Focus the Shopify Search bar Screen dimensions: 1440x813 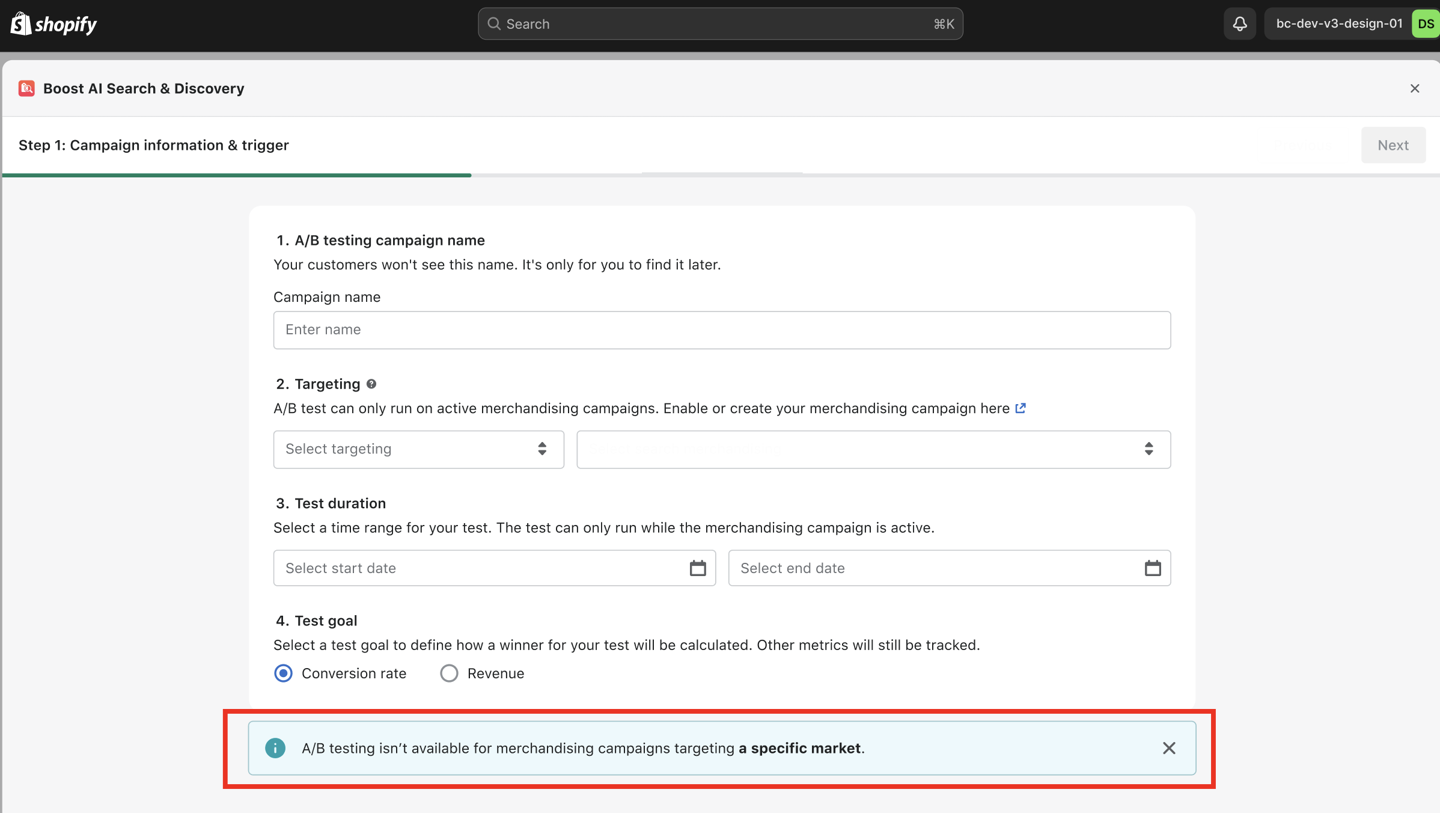(x=721, y=24)
